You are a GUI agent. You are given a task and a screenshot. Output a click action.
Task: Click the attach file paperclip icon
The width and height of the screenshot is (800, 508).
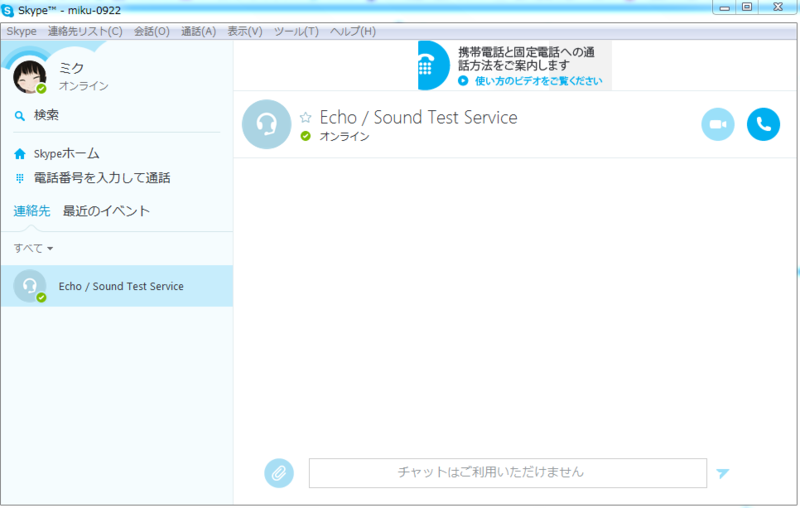coord(279,473)
